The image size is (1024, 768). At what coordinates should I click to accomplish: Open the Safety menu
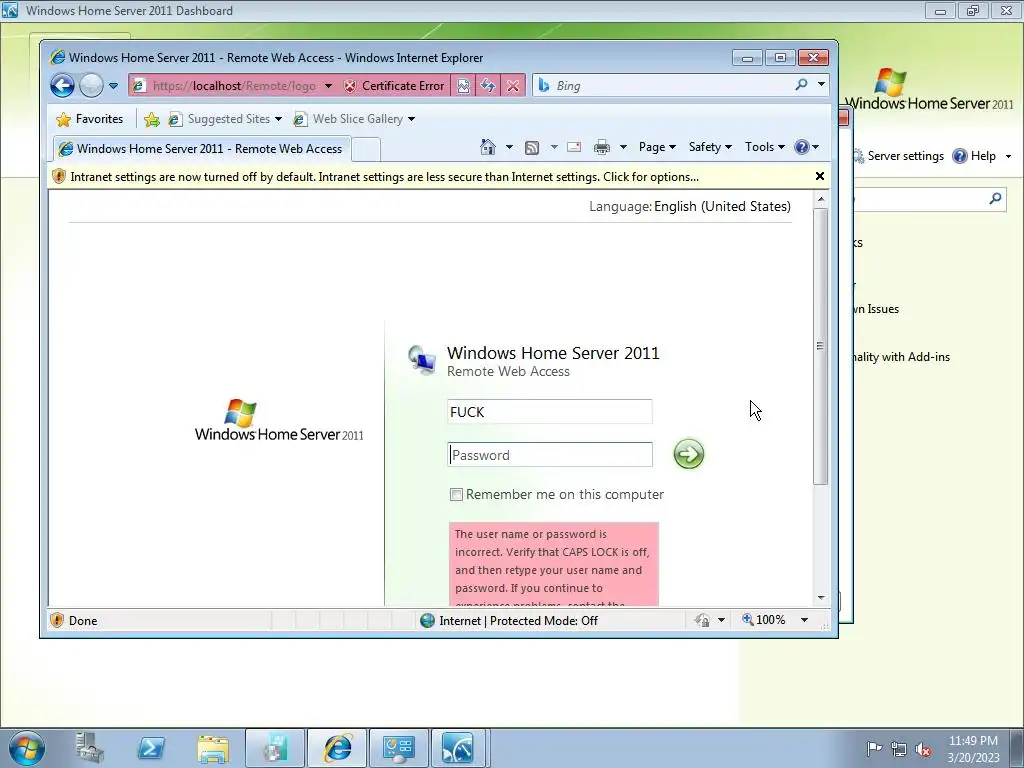click(x=710, y=147)
